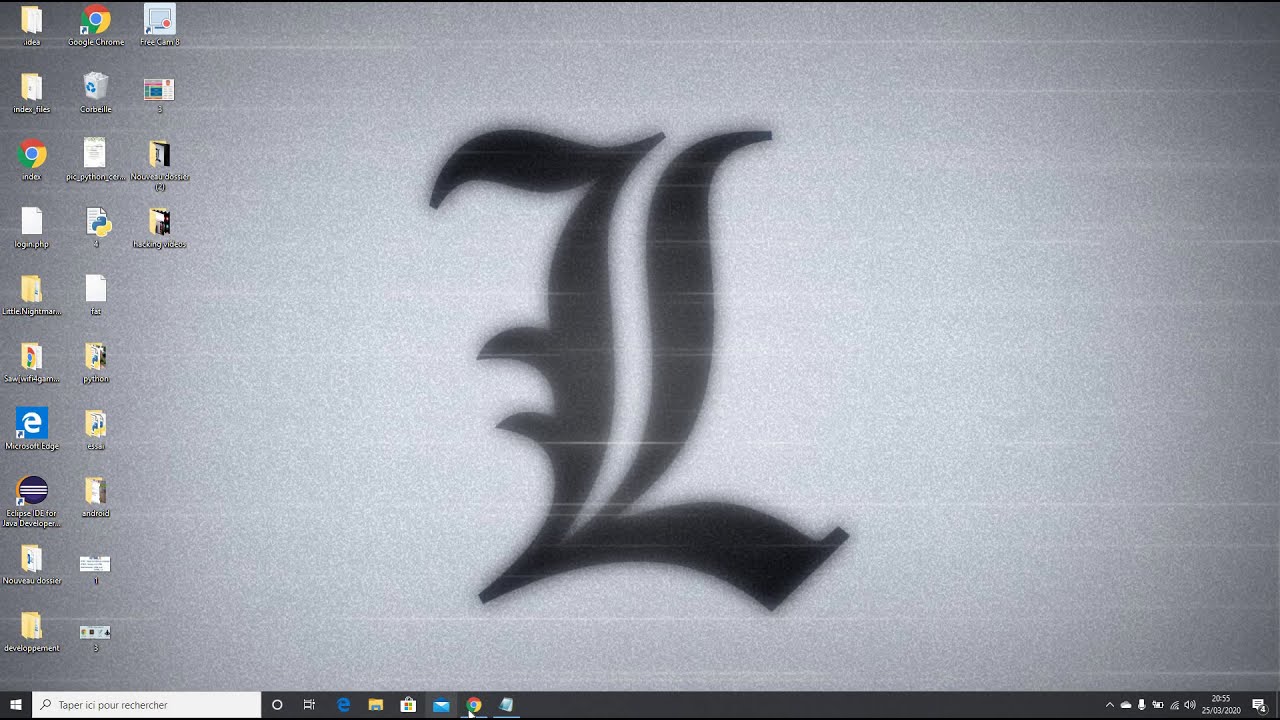The width and height of the screenshot is (1280, 720).
Task: Open Task View on the taskbar
Action: 310,705
